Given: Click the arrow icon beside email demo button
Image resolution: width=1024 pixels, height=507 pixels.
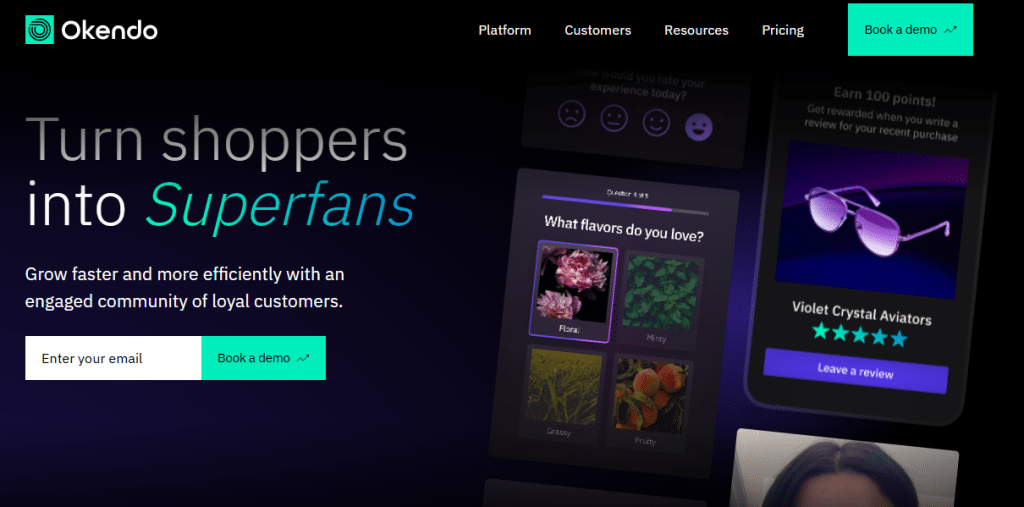Looking at the screenshot, I should tap(303, 358).
